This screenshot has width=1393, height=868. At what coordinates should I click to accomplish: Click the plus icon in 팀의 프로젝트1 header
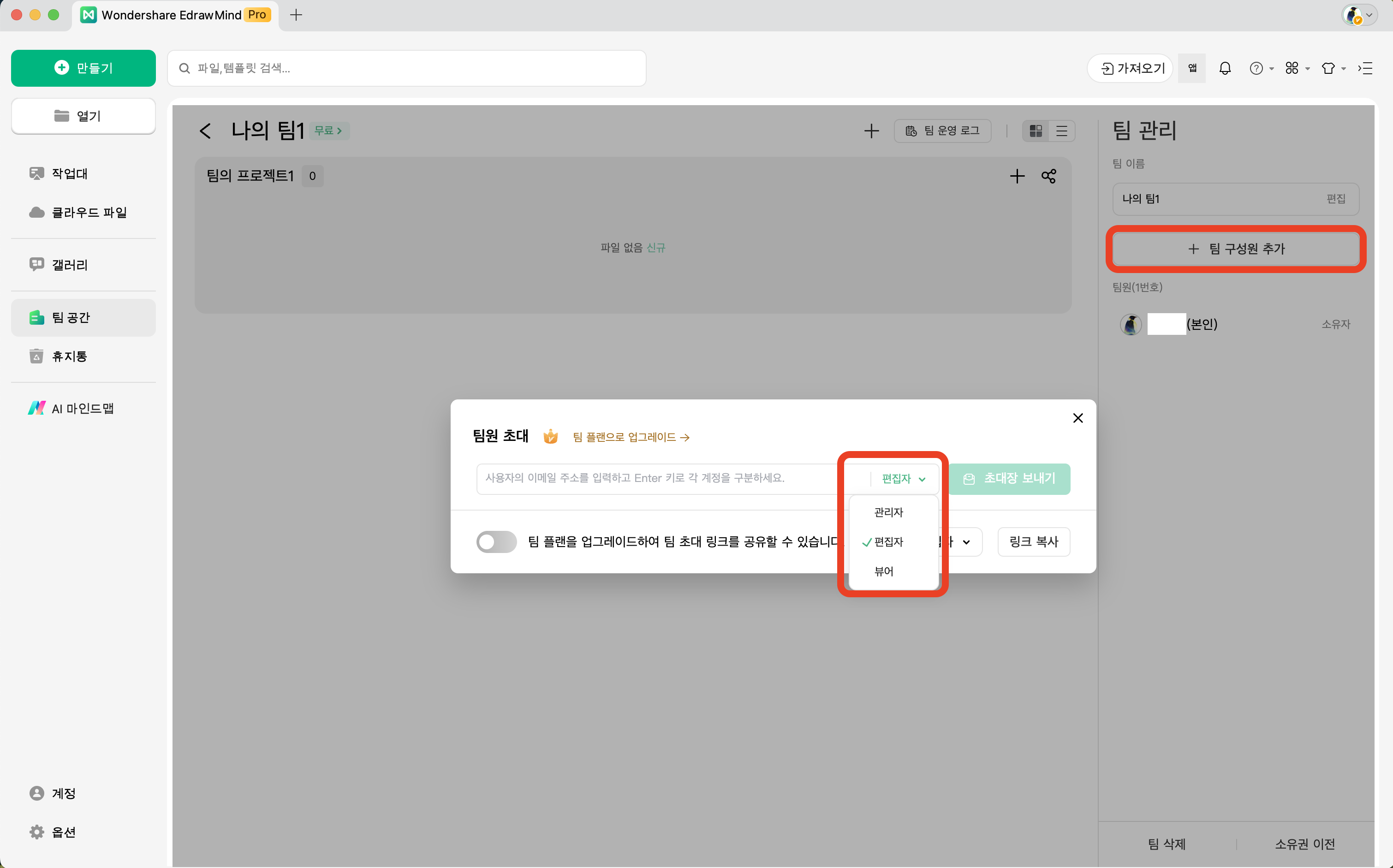1017,176
